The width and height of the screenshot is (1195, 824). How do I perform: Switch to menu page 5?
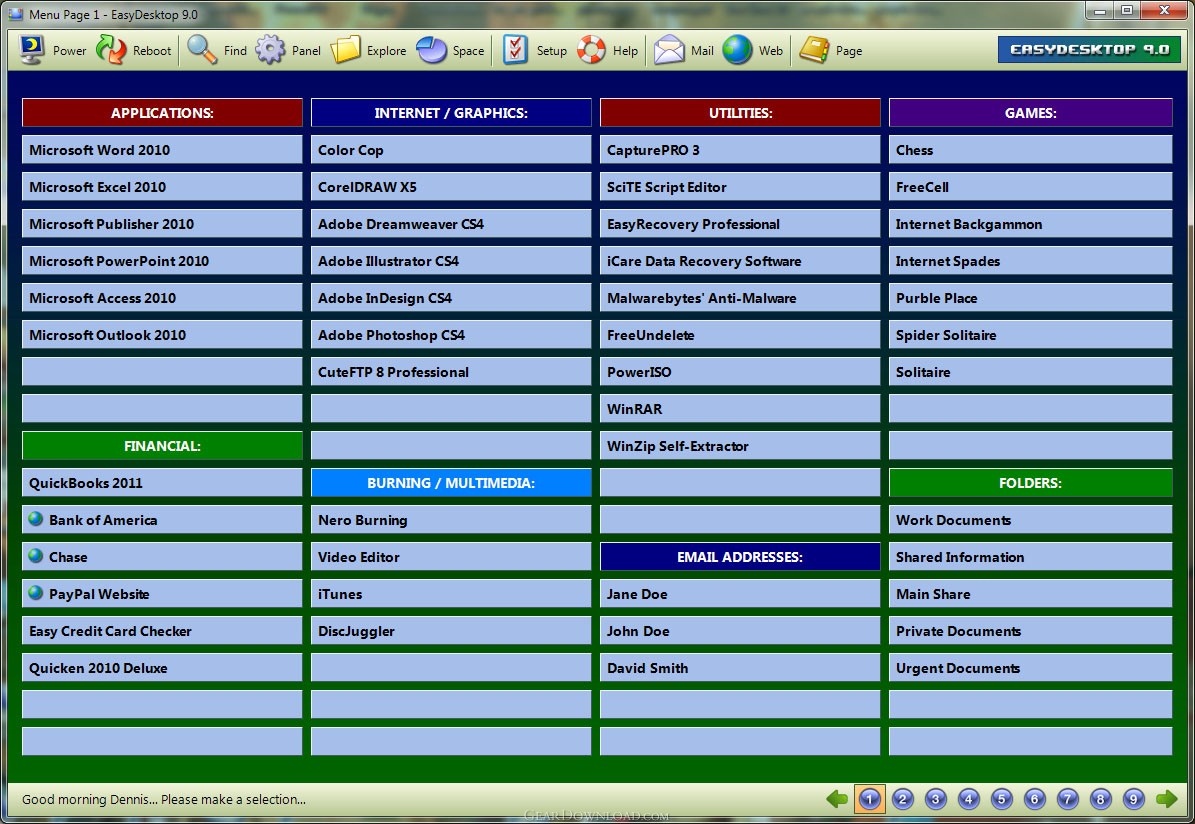coord(1002,798)
